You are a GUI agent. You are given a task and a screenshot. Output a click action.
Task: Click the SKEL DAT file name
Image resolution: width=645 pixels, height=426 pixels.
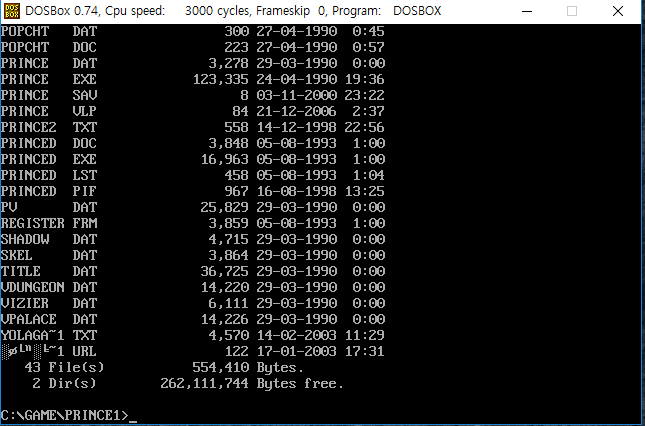coord(49,256)
